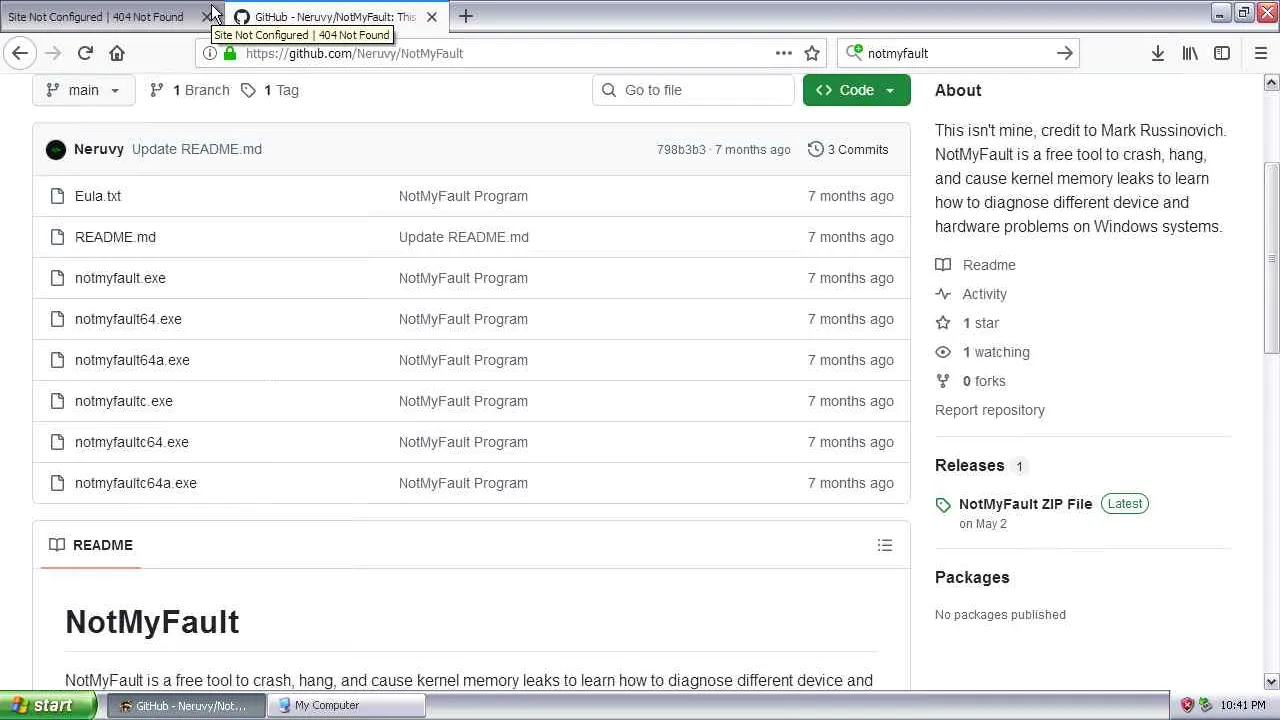Open commit hash 798b3b3
The width and height of the screenshot is (1280, 720).
tap(681, 150)
